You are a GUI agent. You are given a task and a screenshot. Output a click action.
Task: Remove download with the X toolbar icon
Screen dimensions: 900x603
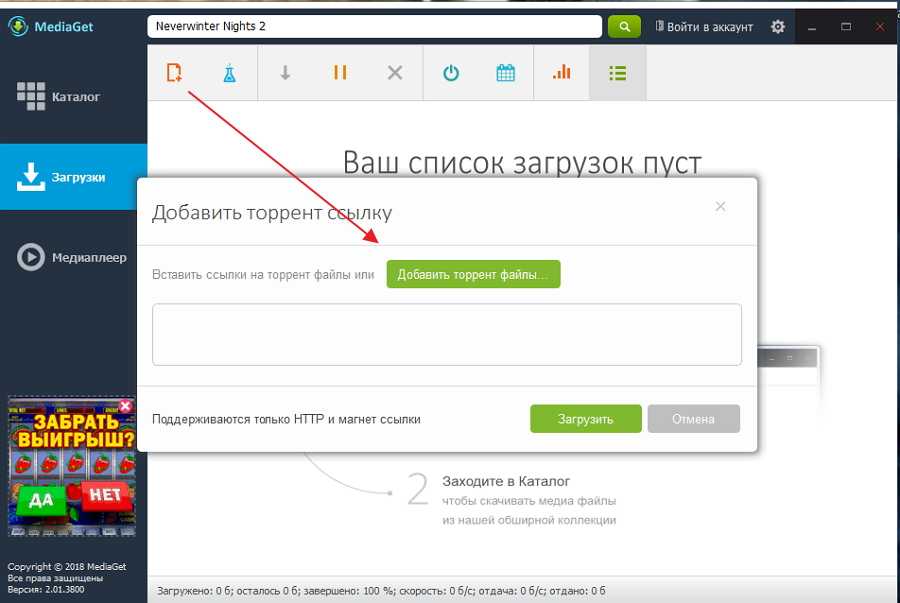click(395, 73)
